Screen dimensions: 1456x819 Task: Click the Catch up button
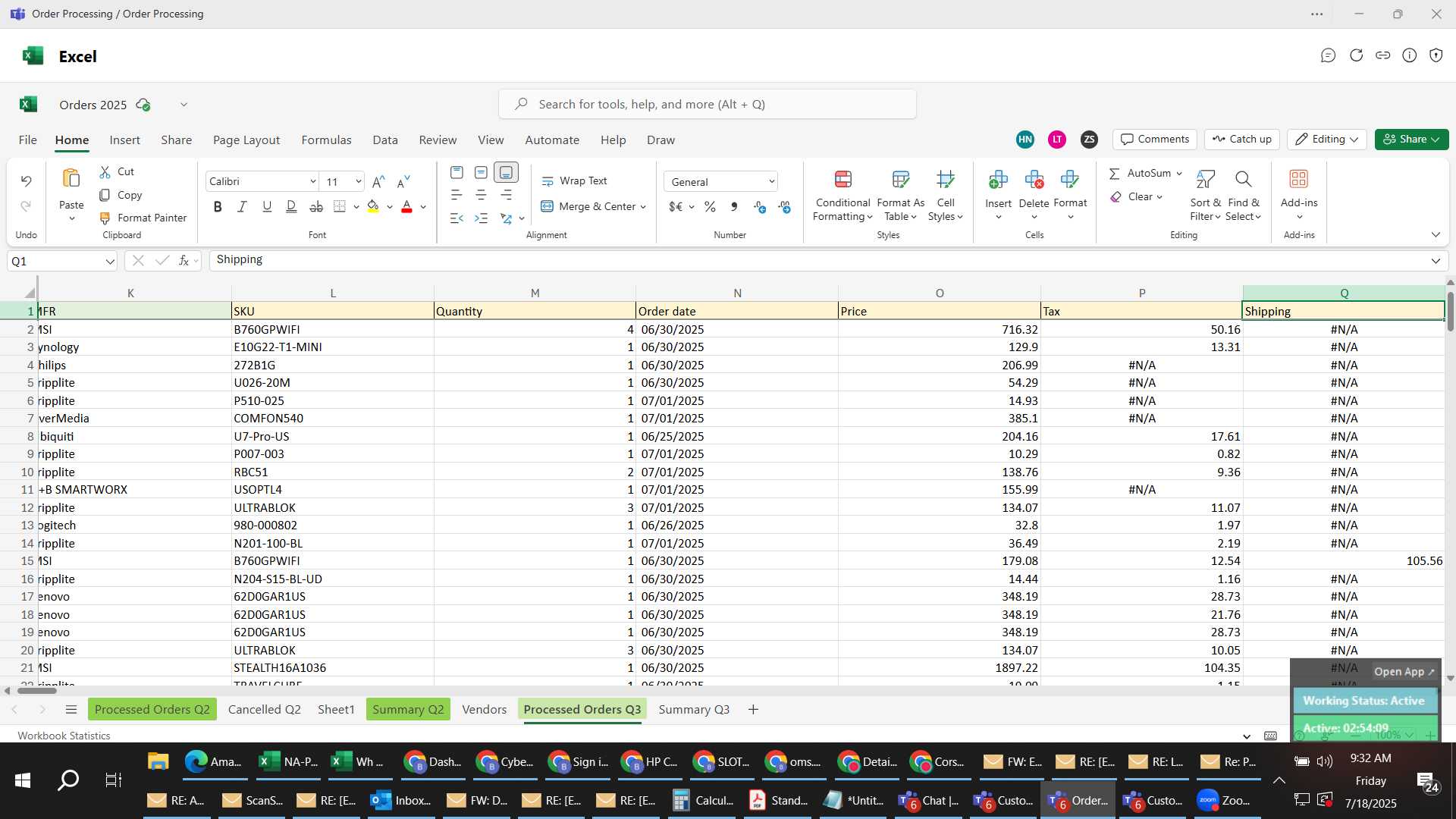[x=1241, y=140]
